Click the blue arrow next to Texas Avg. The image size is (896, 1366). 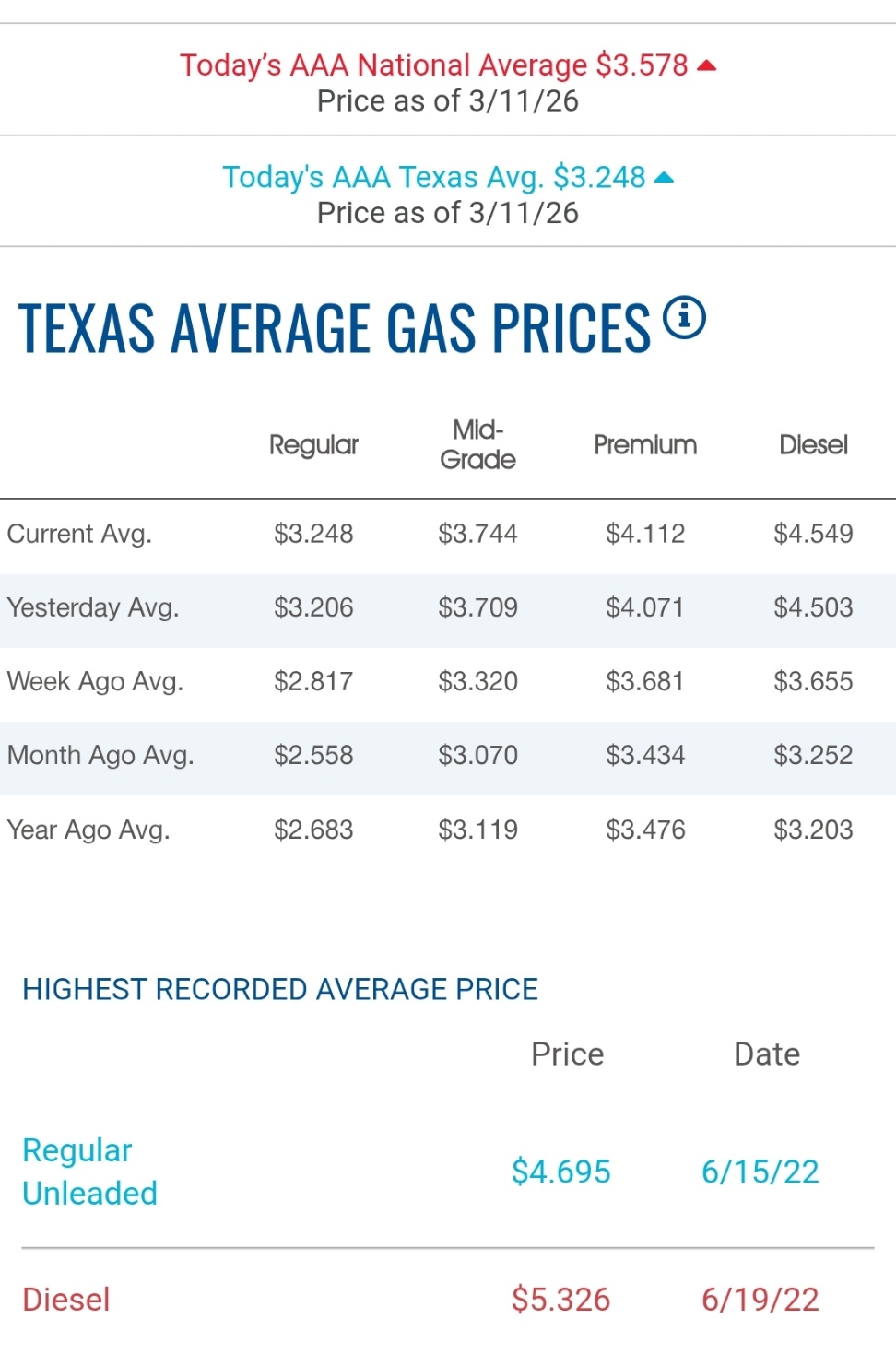(x=664, y=177)
